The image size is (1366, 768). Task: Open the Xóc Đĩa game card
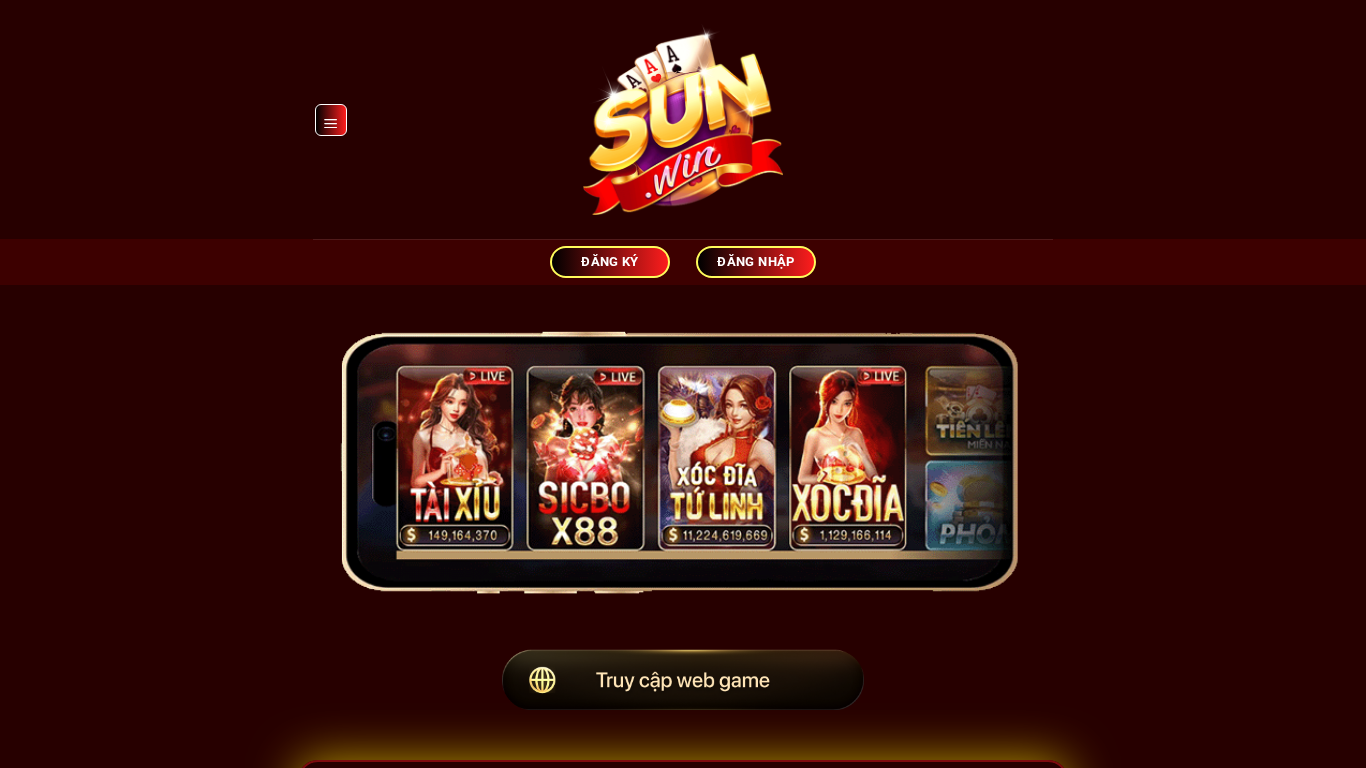(x=848, y=458)
